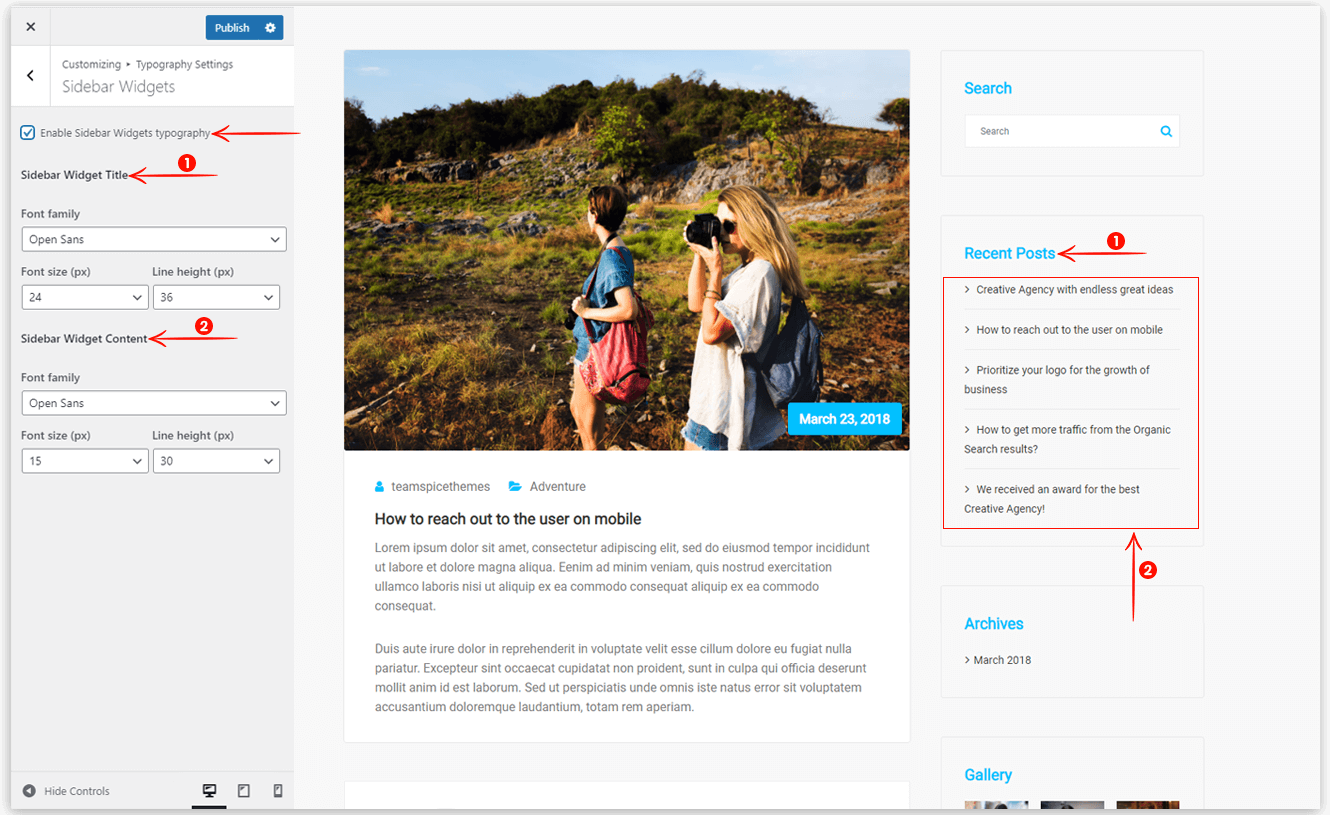Open recent post about user on mobile
Screen dimensions: 1330x815
coord(1070,330)
